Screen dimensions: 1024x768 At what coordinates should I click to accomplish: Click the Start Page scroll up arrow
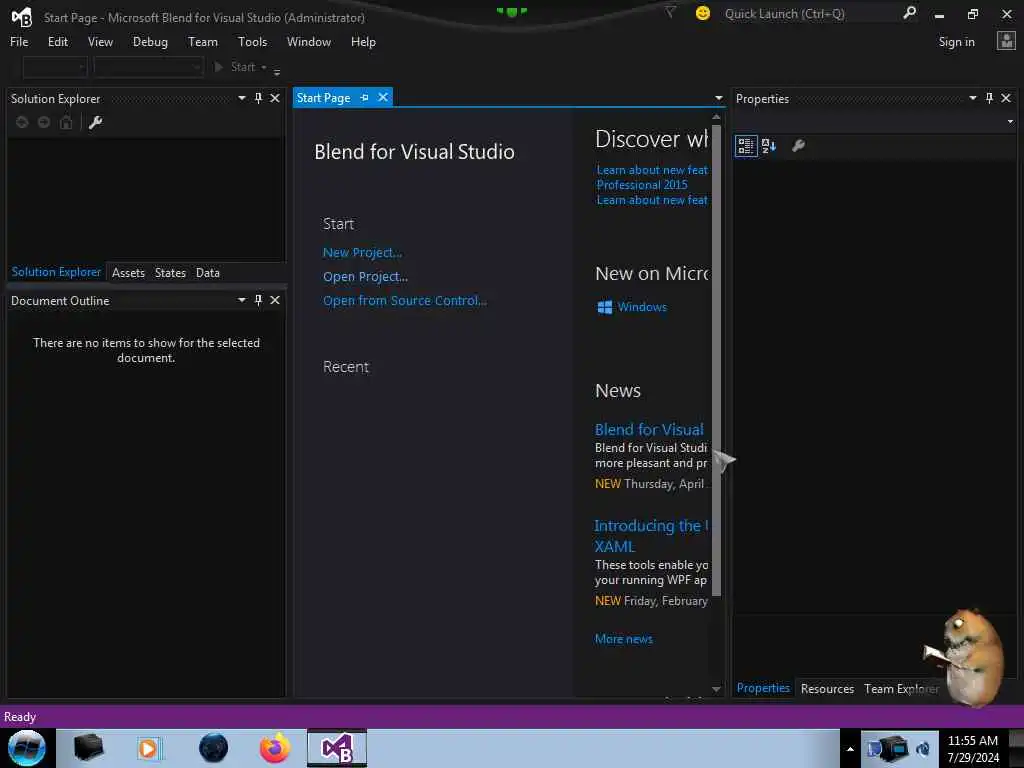[716, 118]
